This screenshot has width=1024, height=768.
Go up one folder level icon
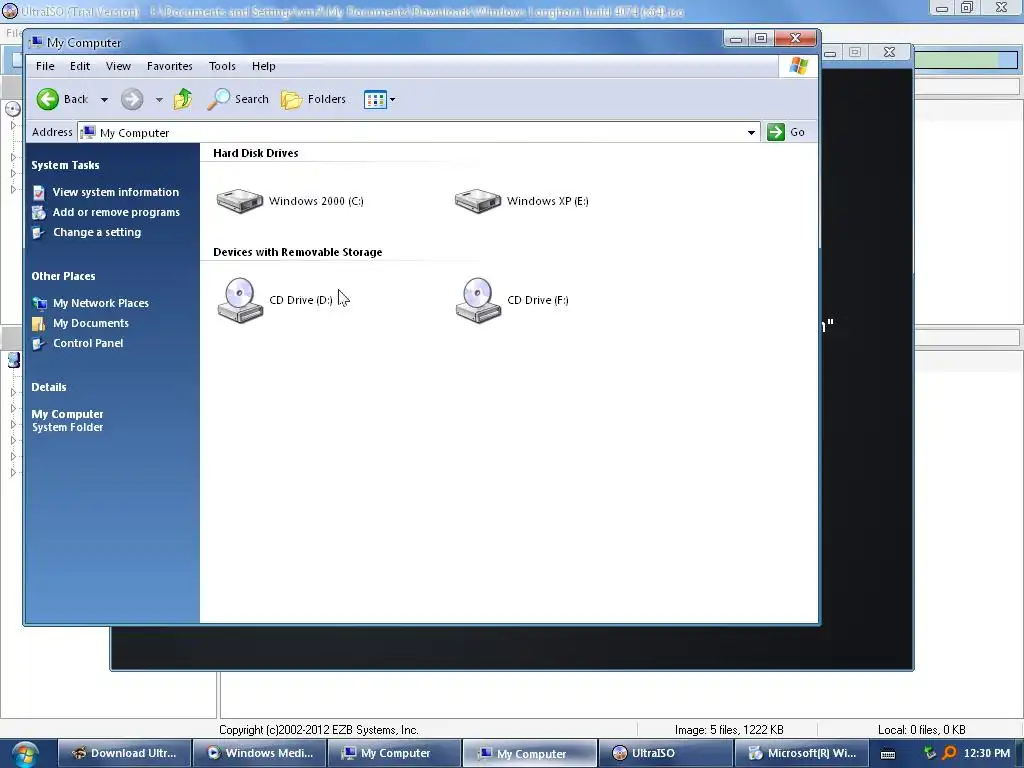coord(183,99)
